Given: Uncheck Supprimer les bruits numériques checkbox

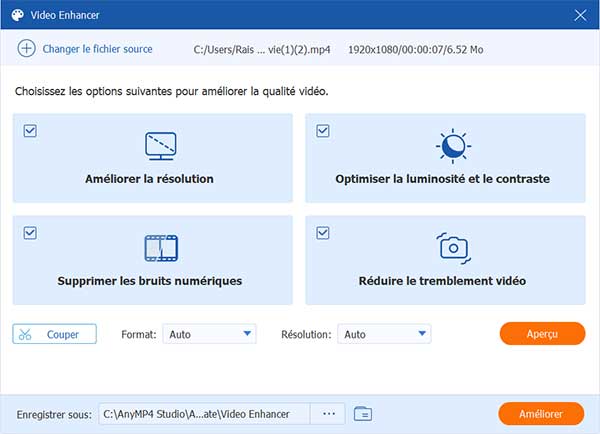Looking at the screenshot, I should [30, 233].
